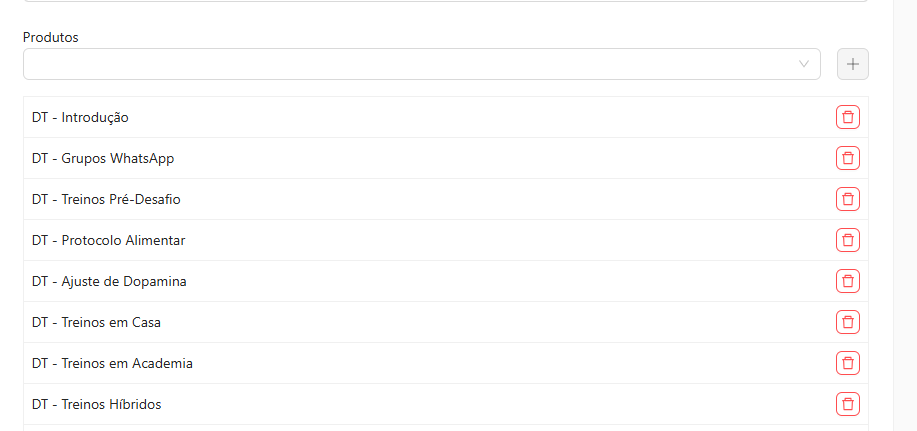The height and width of the screenshot is (431, 917).
Task: Delete DT - Treinos Pré-Desafio entry
Action: [x=847, y=199]
